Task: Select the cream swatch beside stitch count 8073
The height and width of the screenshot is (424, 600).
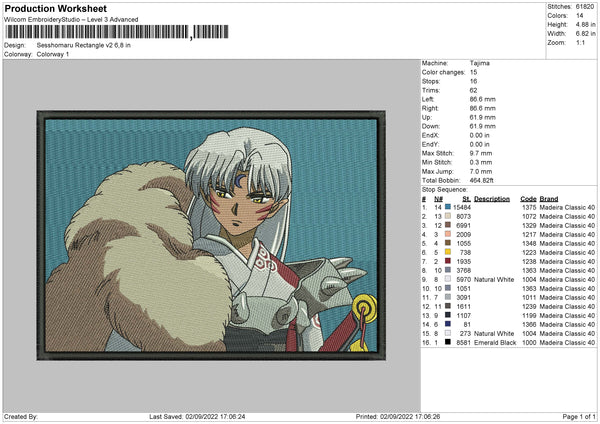Action: [448, 216]
